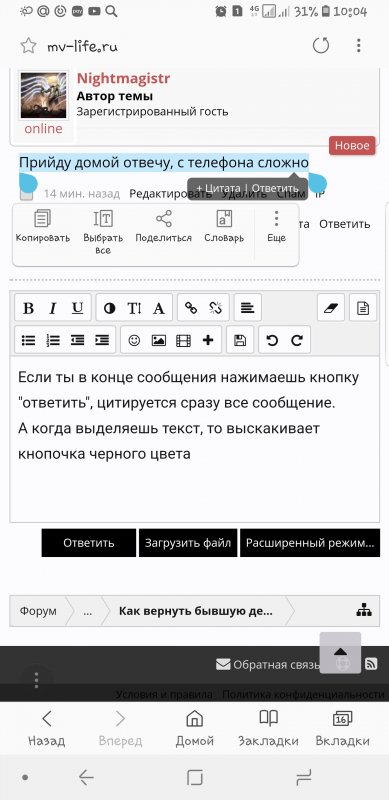Image resolution: width=389 pixels, height=800 pixels.
Task: Bookmark page with star icon
Action: pyautogui.click(x=28, y=46)
